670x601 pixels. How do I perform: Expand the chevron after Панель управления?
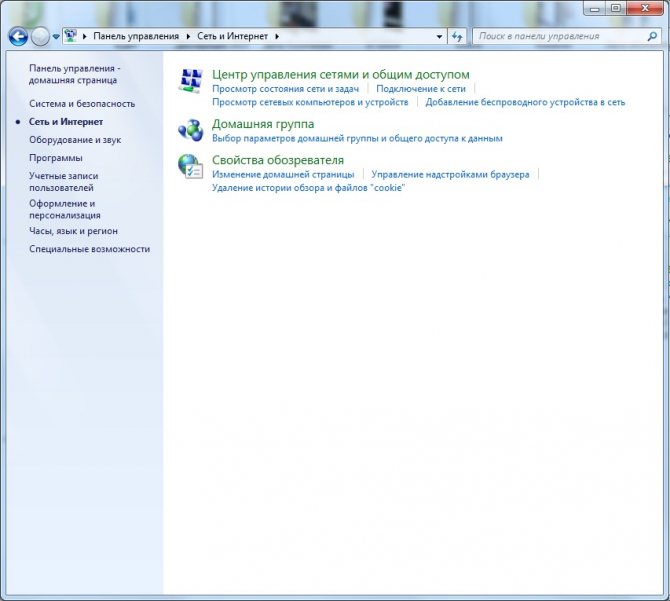click(x=188, y=36)
